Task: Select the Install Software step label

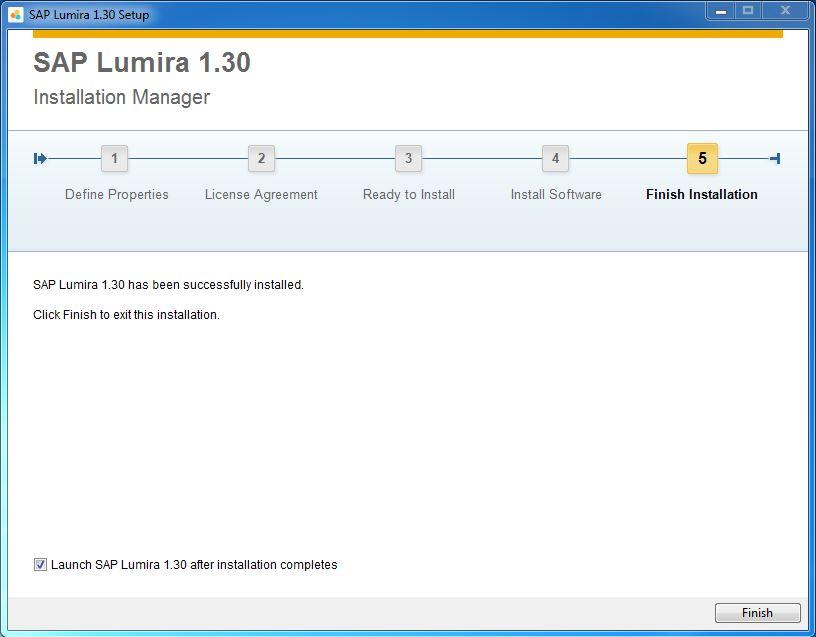Action: 556,195
